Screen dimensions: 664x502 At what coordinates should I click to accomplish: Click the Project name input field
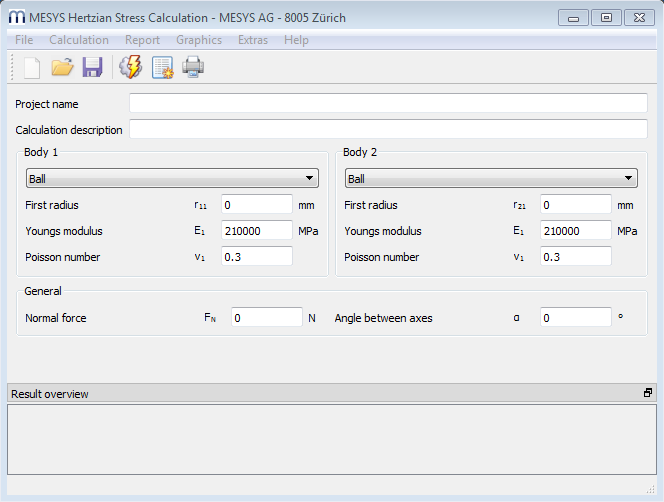pyautogui.click(x=388, y=104)
